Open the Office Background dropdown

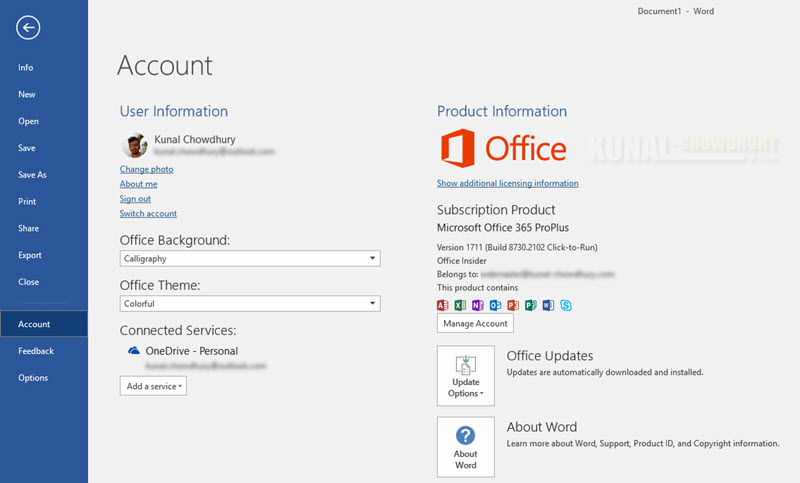250,259
